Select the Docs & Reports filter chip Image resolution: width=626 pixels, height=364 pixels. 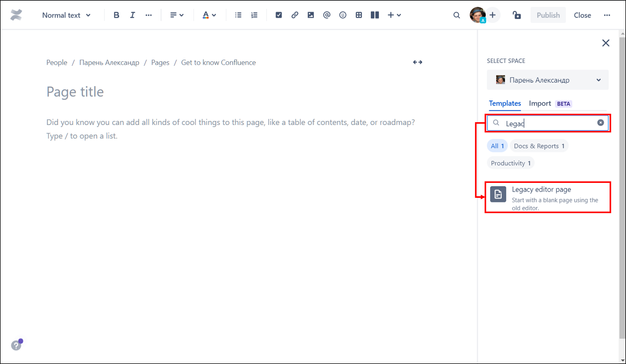539,146
